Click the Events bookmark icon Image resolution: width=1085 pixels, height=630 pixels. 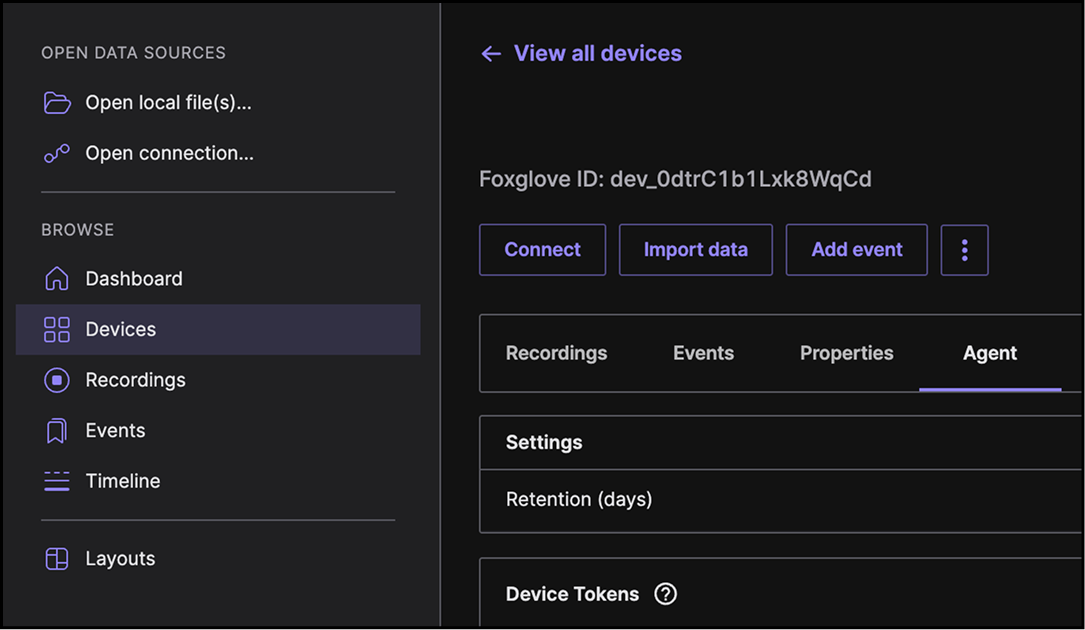(57, 431)
